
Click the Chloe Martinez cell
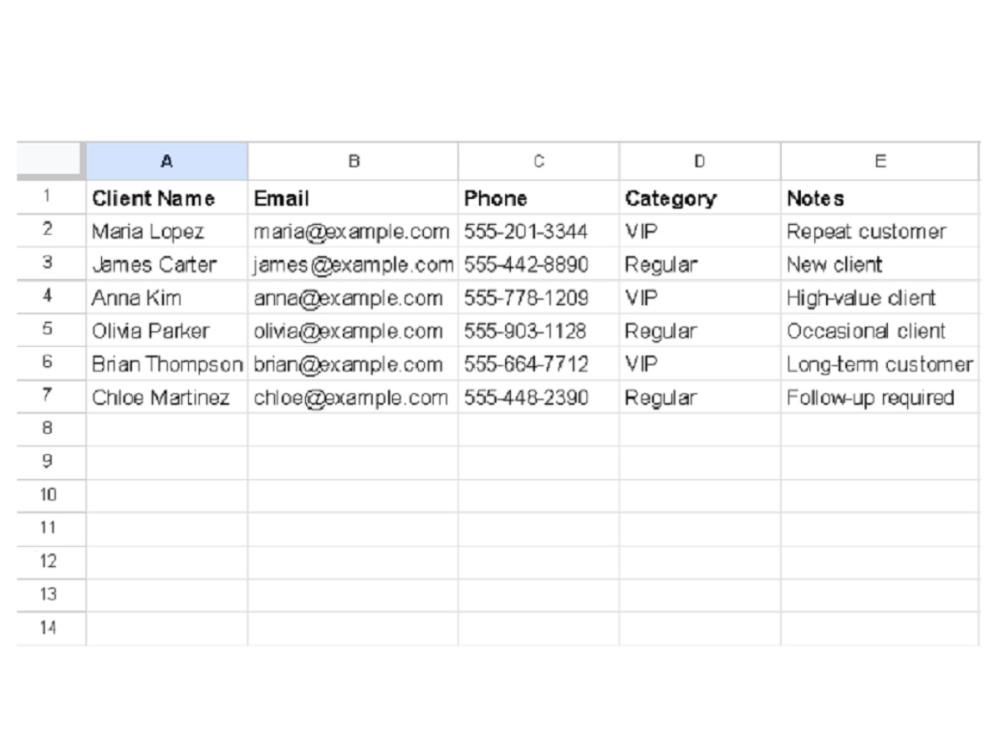pos(166,397)
